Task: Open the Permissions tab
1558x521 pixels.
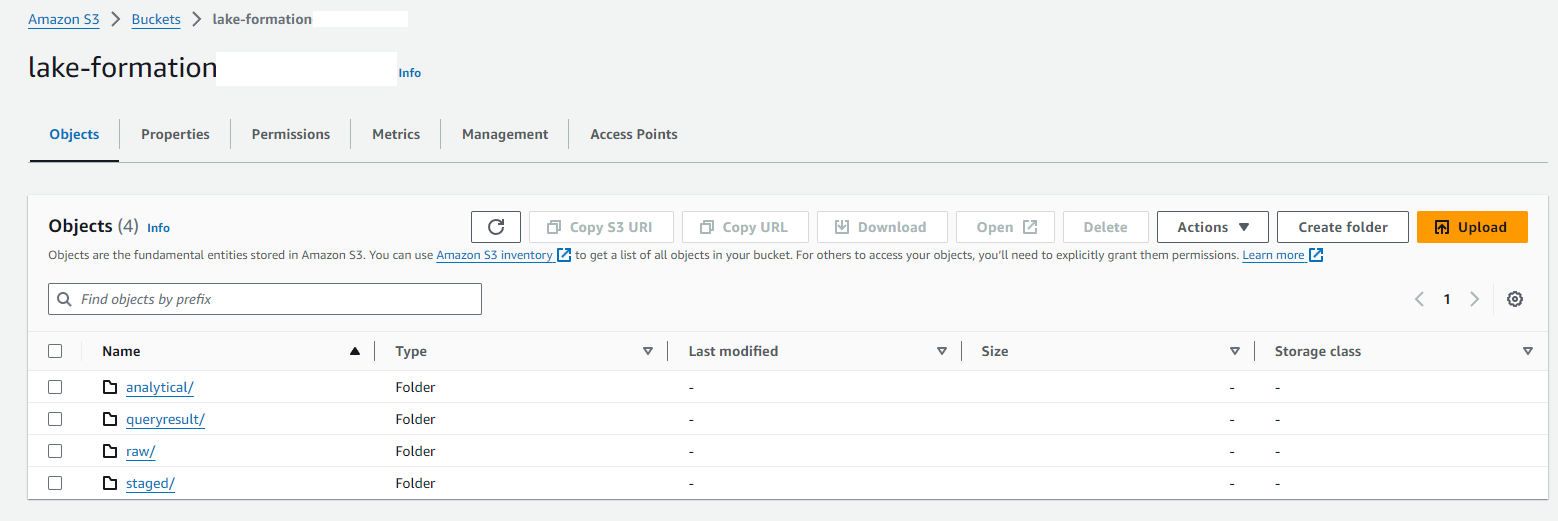Action: point(291,134)
